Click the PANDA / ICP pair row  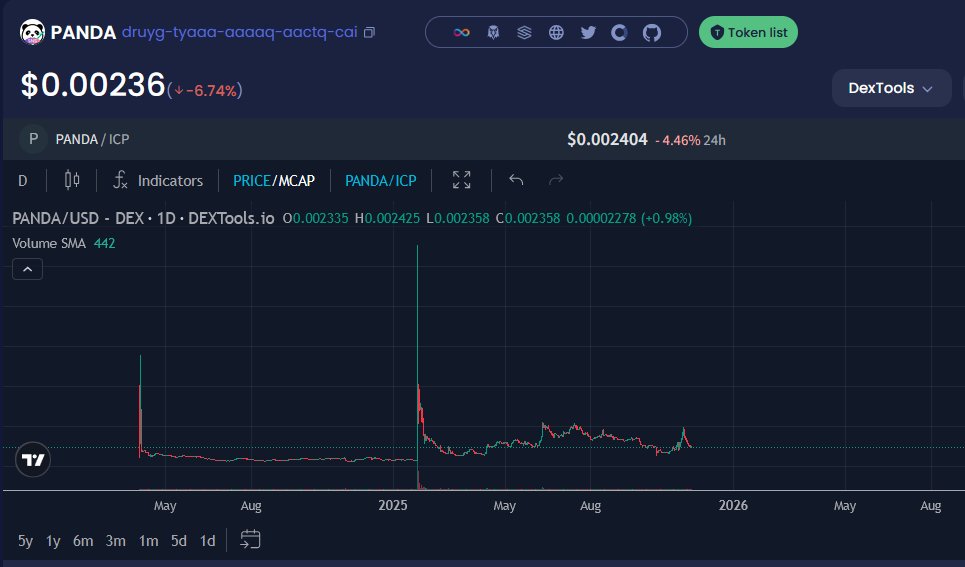click(484, 139)
